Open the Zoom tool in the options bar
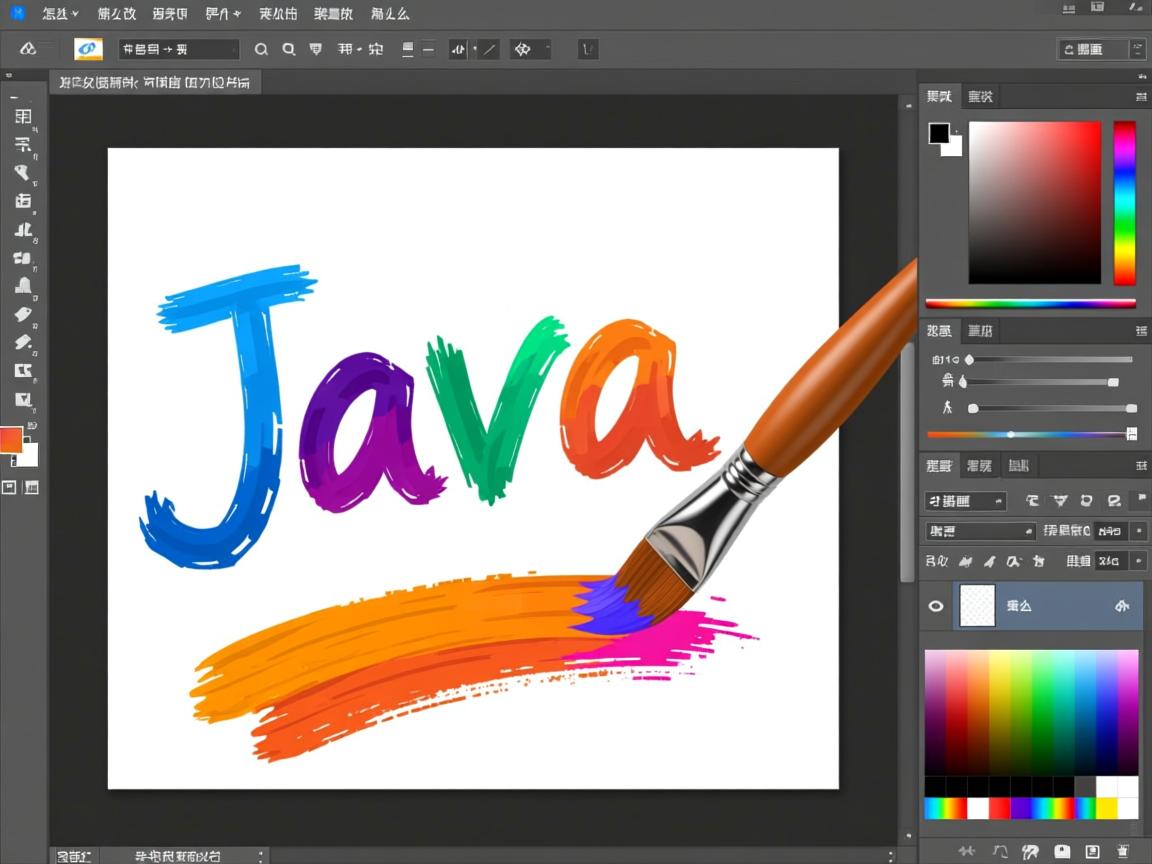The height and width of the screenshot is (864, 1152). click(x=288, y=48)
